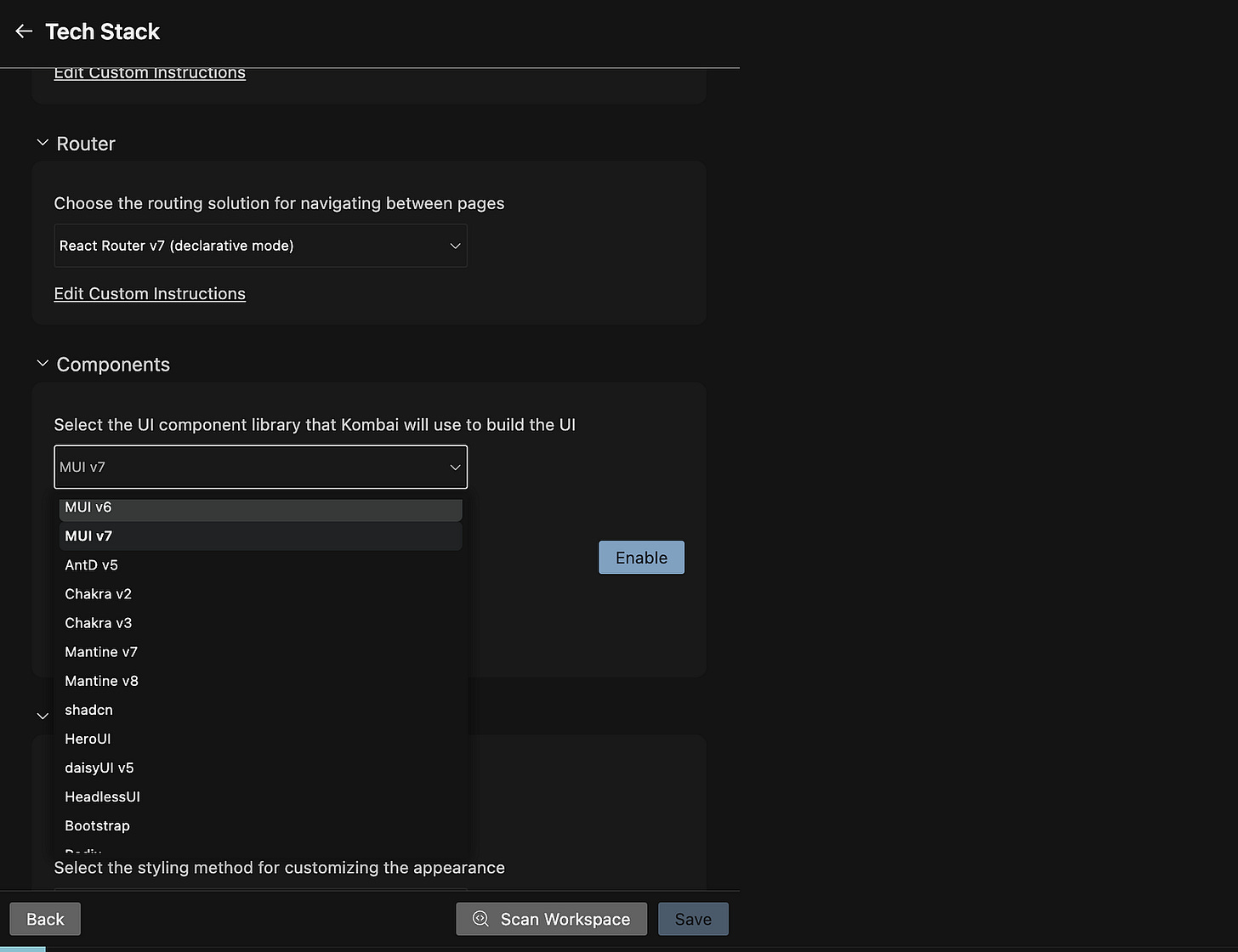The height and width of the screenshot is (952, 1238).
Task: Click the chevron arrow in React Router box
Action: [455, 246]
